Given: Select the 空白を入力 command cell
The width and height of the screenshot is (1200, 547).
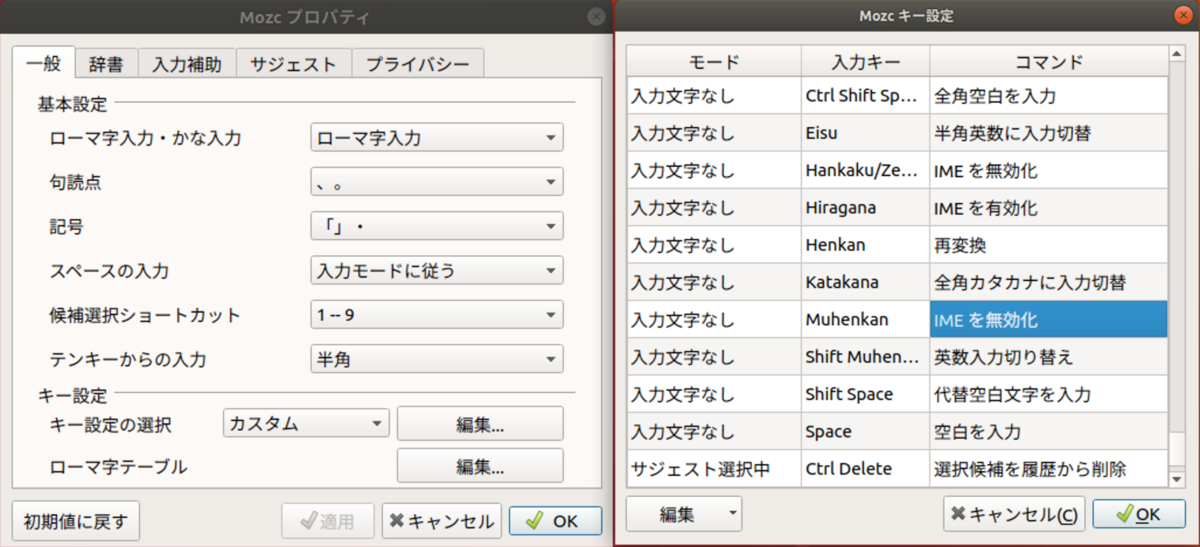Looking at the screenshot, I should [x=1048, y=432].
